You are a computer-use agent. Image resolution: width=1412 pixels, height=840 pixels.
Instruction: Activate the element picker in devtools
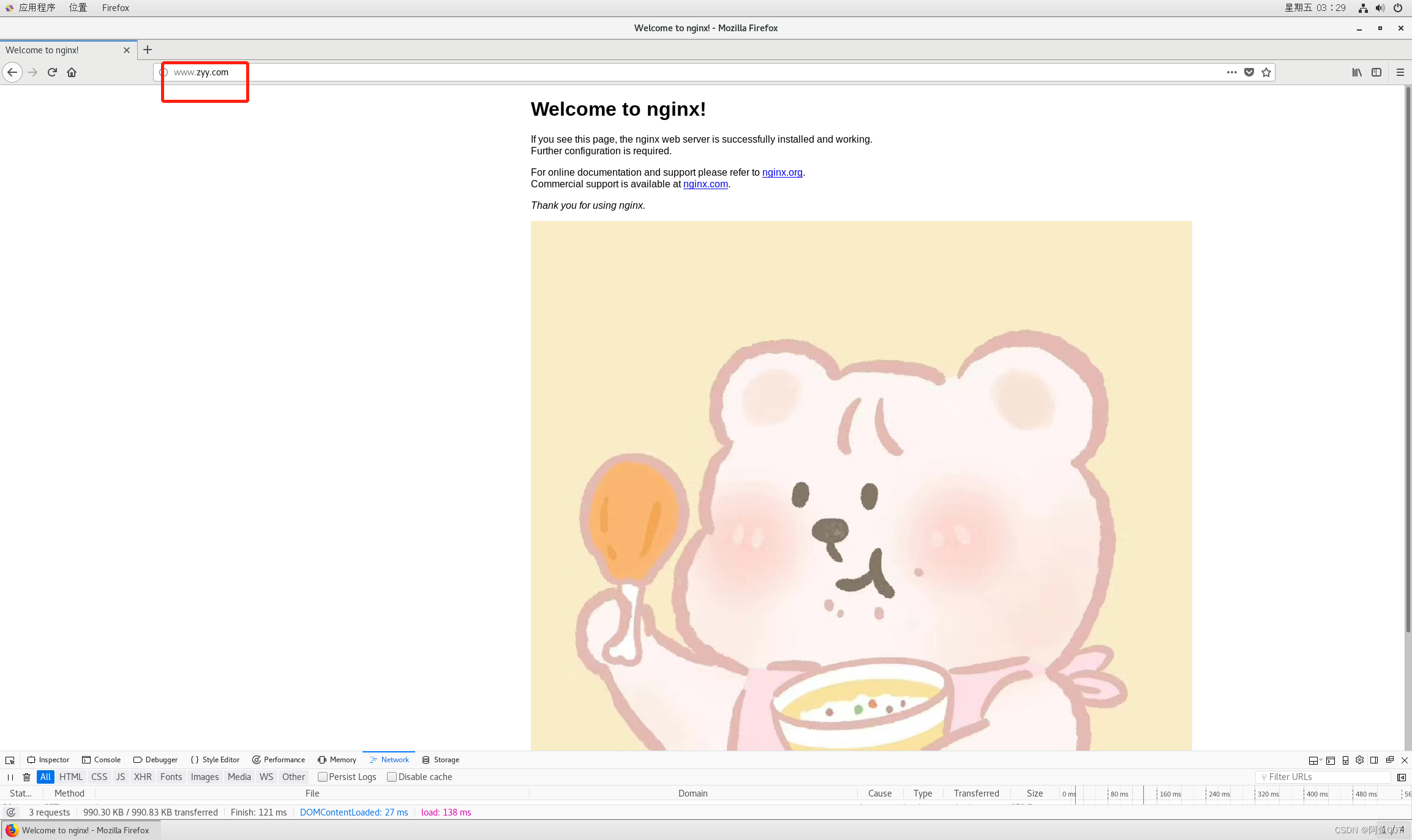(x=10, y=760)
